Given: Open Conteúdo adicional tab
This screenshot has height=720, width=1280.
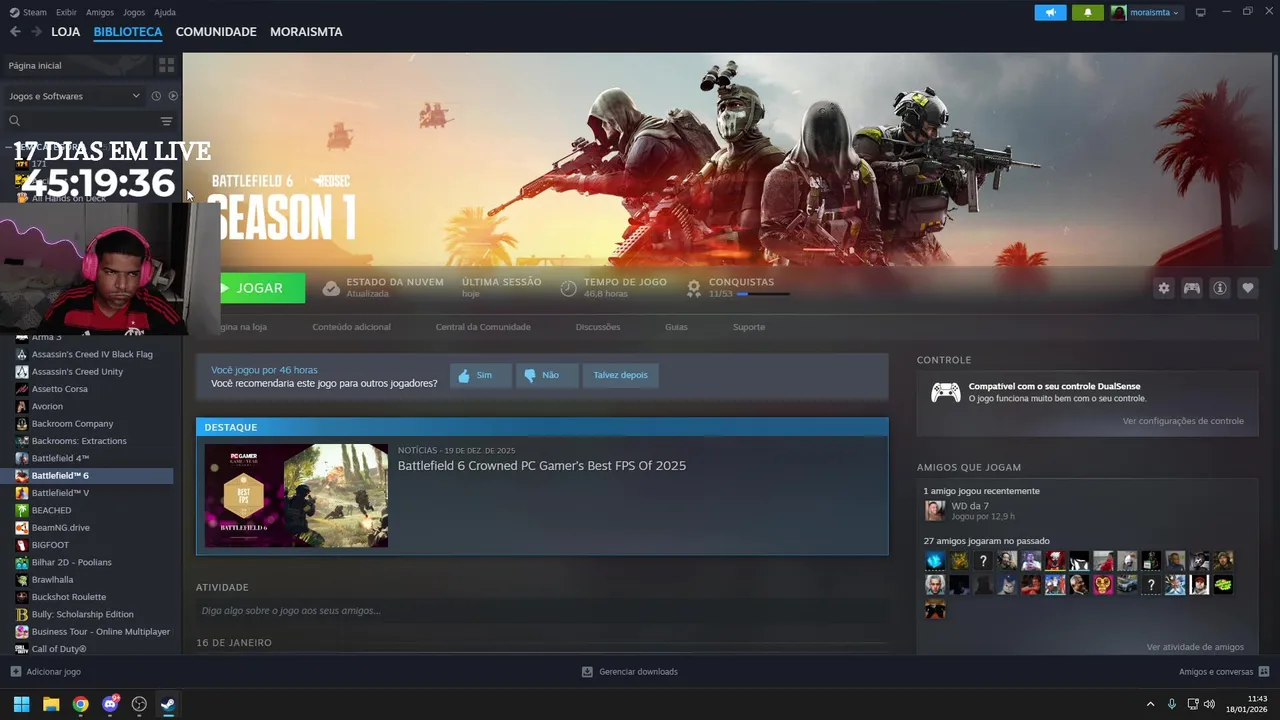Looking at the screenshot, I should (351, 327).
